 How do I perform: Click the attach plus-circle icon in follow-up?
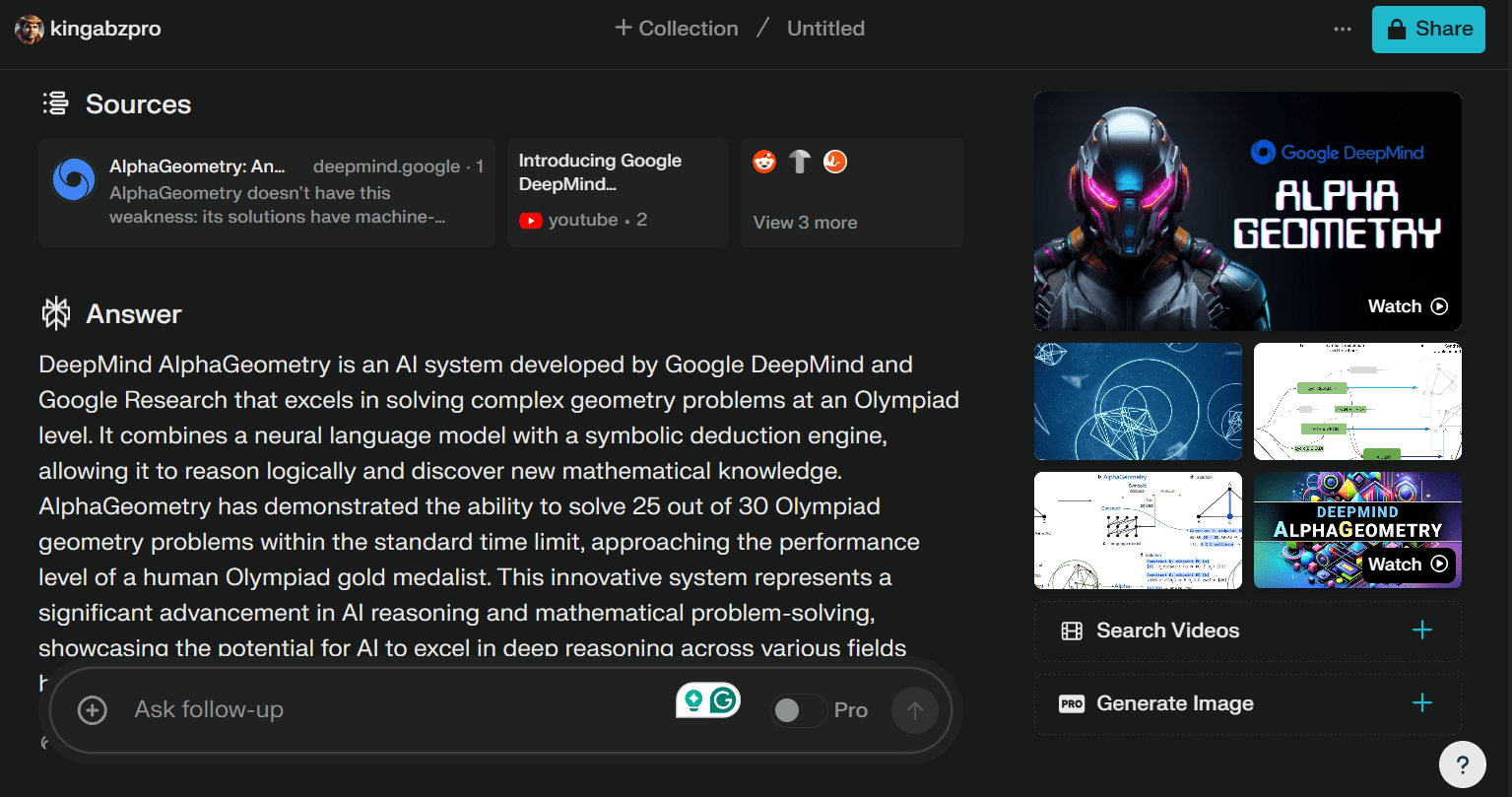point(93,710)
